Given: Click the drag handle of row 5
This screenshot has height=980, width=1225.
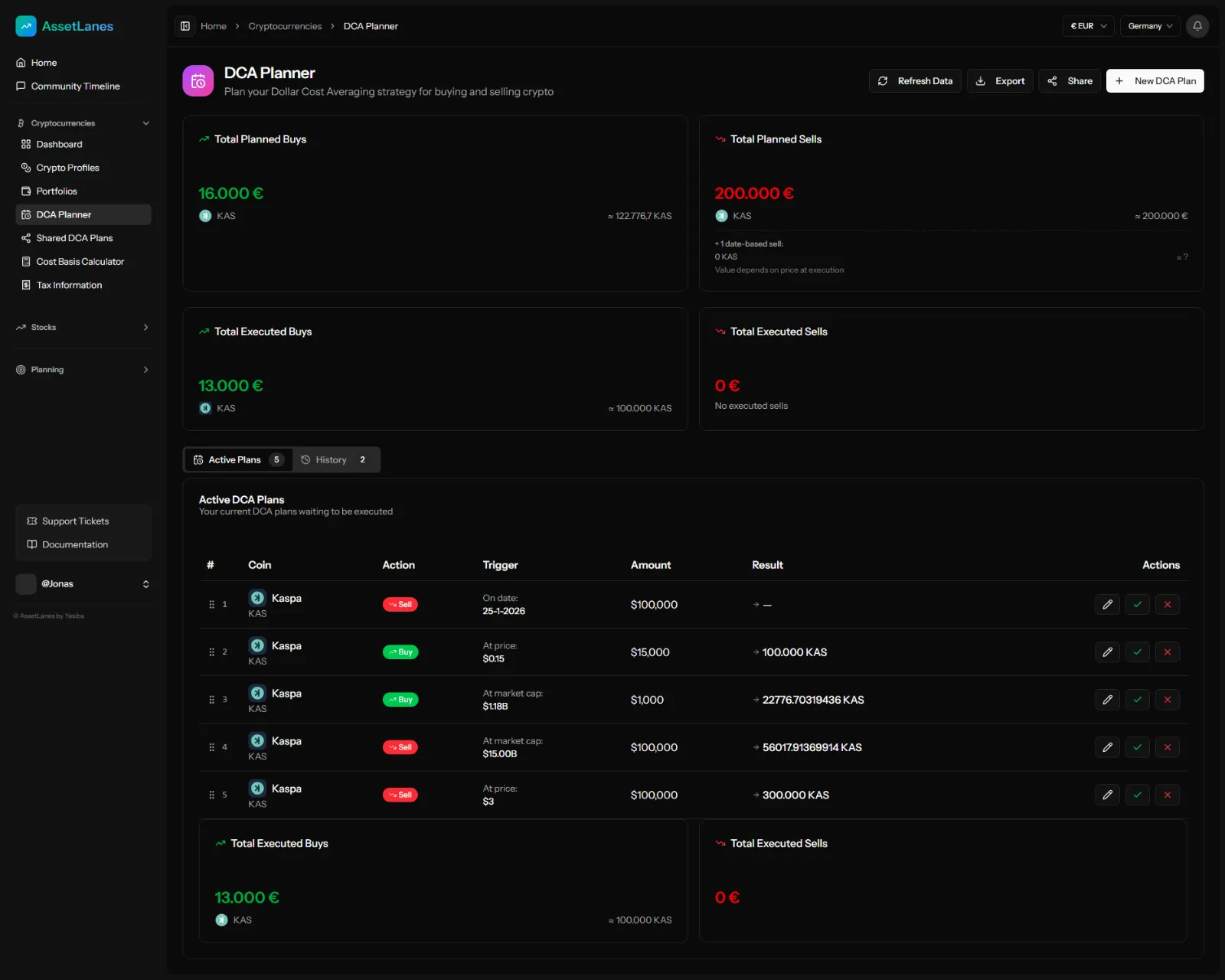Looking at the screenshot, I should (211, 795).
